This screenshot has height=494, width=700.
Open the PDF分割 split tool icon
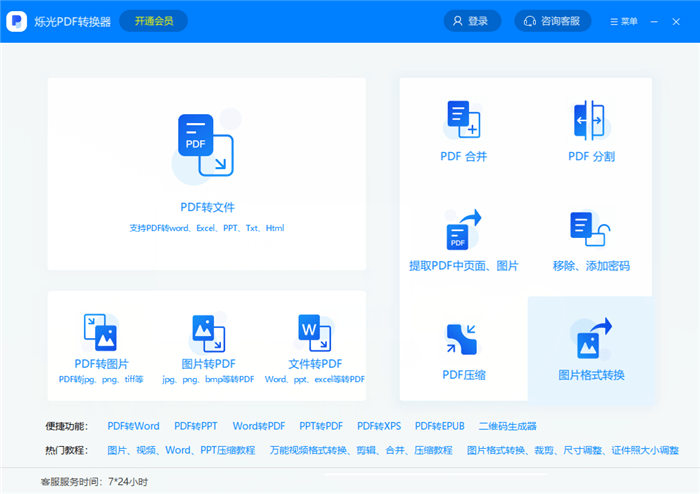(590, 120)
